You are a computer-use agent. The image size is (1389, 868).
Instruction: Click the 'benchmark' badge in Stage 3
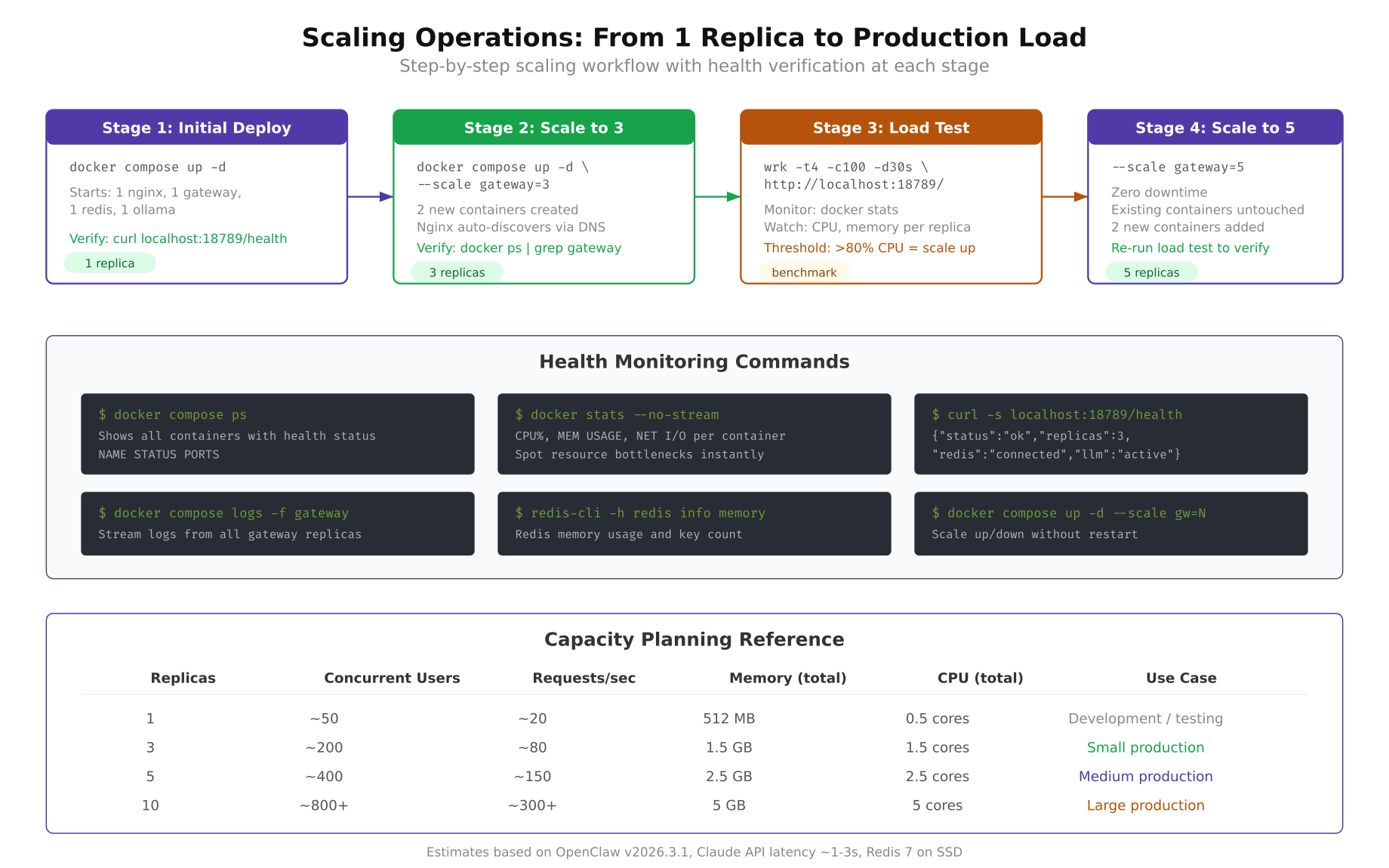coord(804,272)
